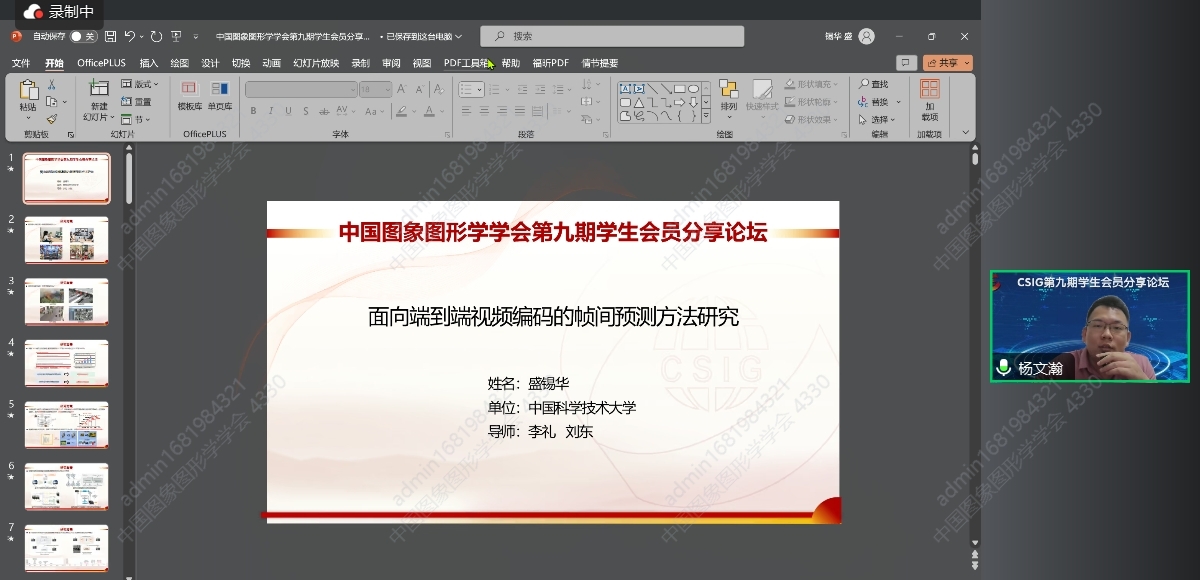The height and width of the screenshot is (580, 1200).
Task: Open the Customize Quick Access Toolbar dropdown
Action: (195, 37)
